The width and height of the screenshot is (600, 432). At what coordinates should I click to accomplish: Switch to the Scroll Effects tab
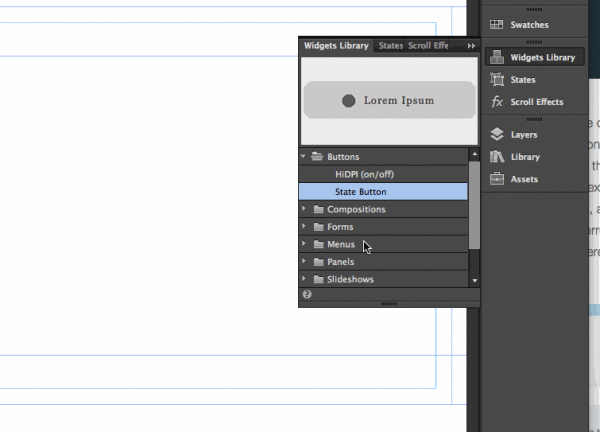click(428, 46)
